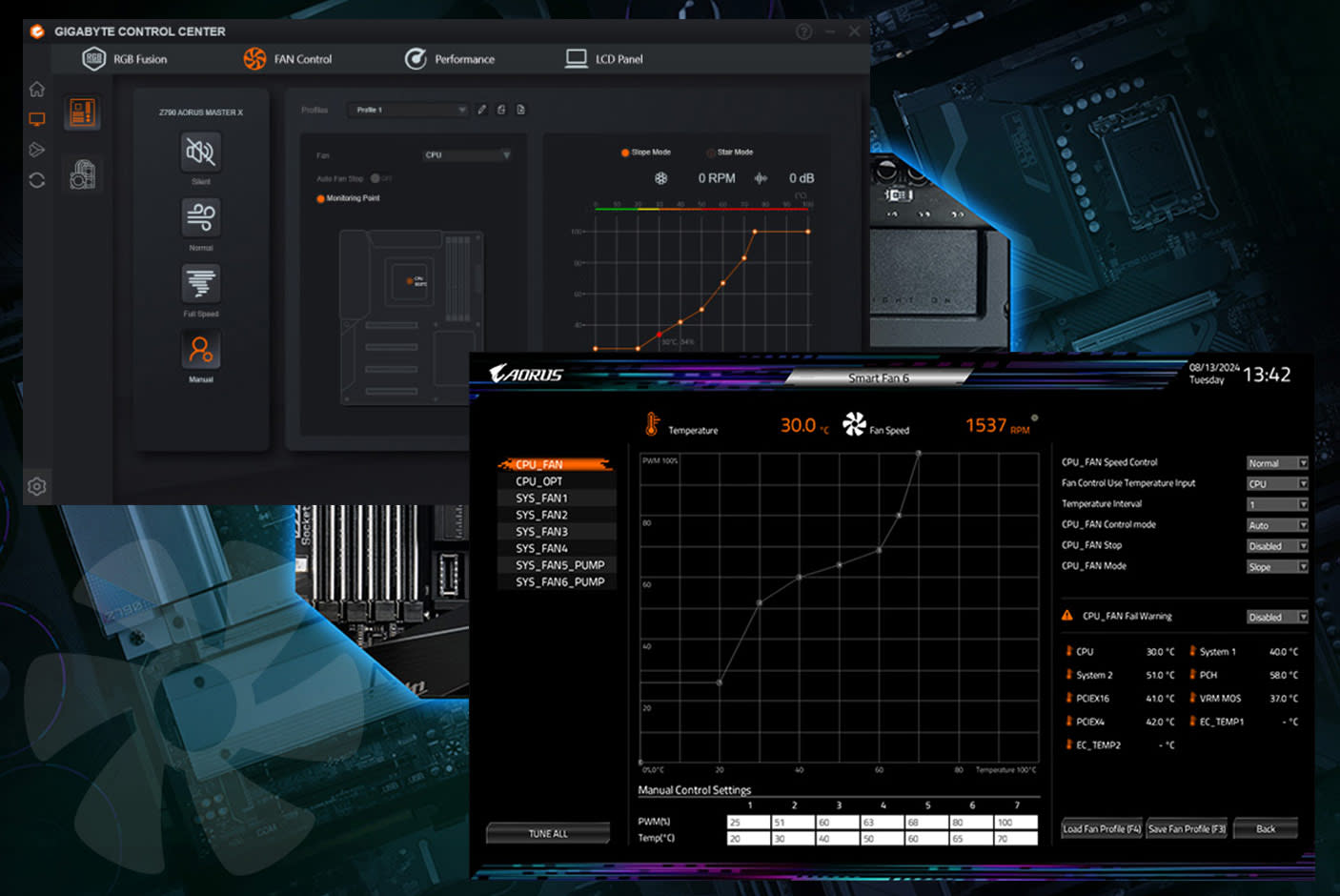Open the Profile 1 dropdown

pos(408,109)
